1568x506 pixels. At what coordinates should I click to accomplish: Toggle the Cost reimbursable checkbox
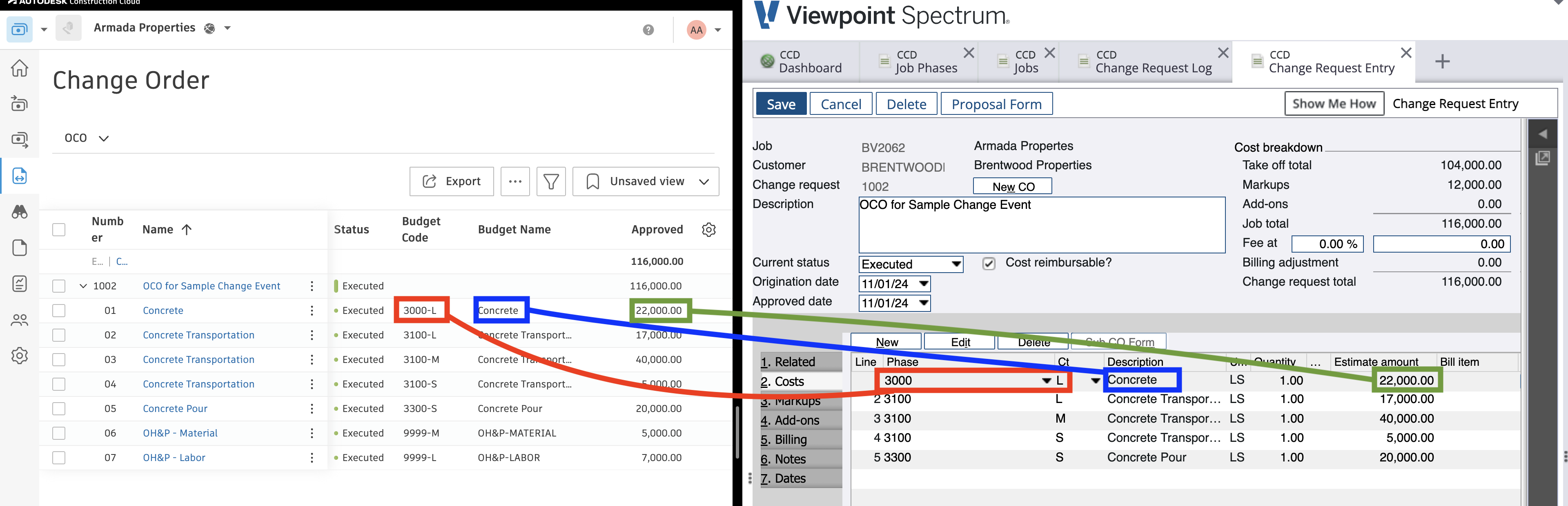[x=989, y=263]
